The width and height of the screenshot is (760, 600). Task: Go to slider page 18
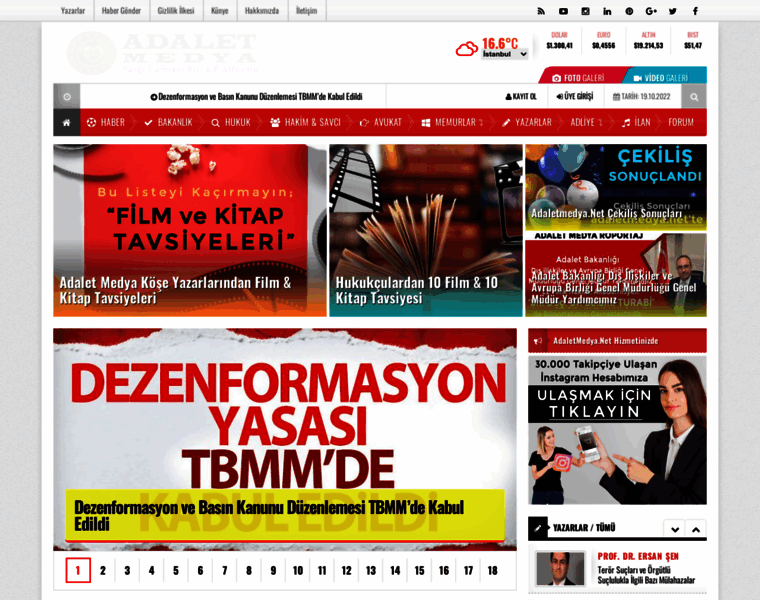pos(492,570)
